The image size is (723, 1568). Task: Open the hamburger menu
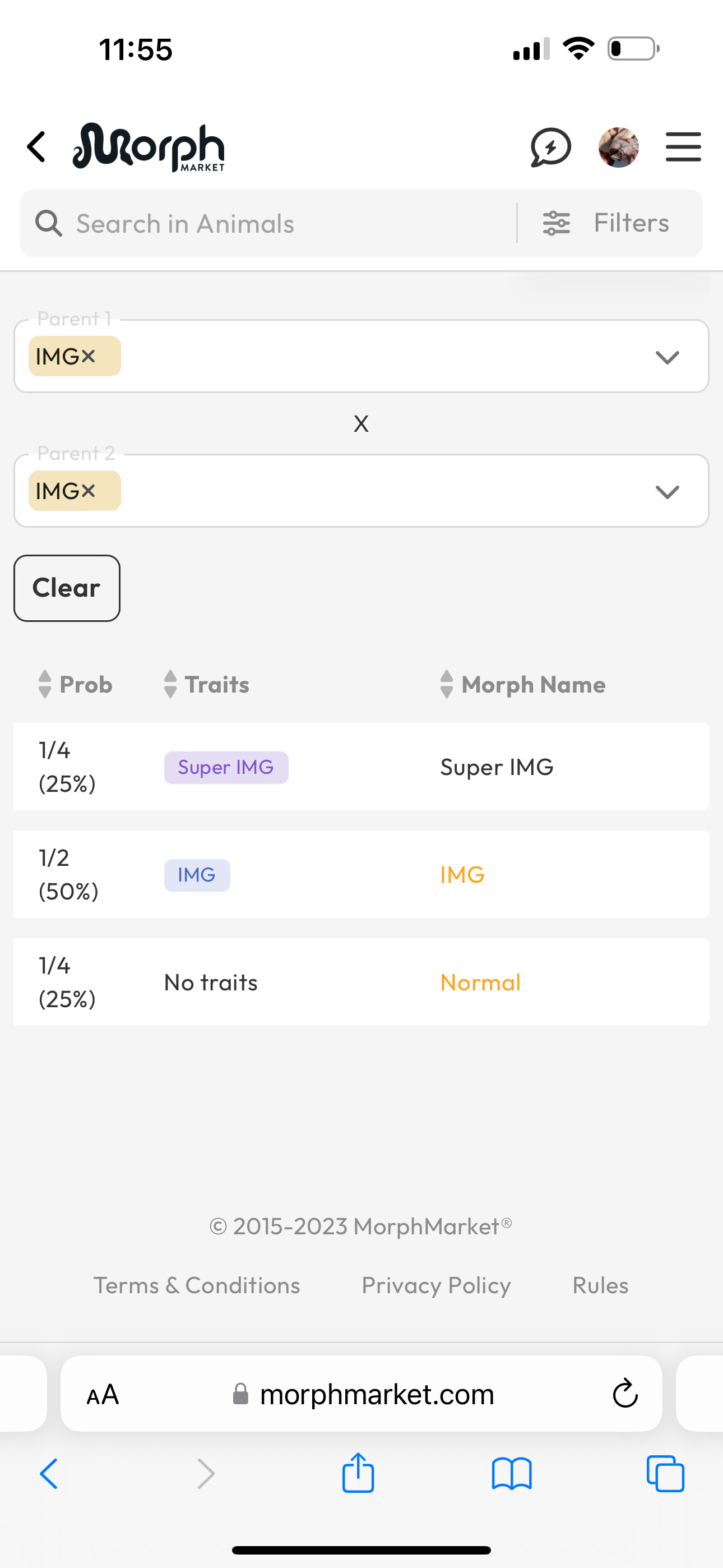(x=683, y=147)
